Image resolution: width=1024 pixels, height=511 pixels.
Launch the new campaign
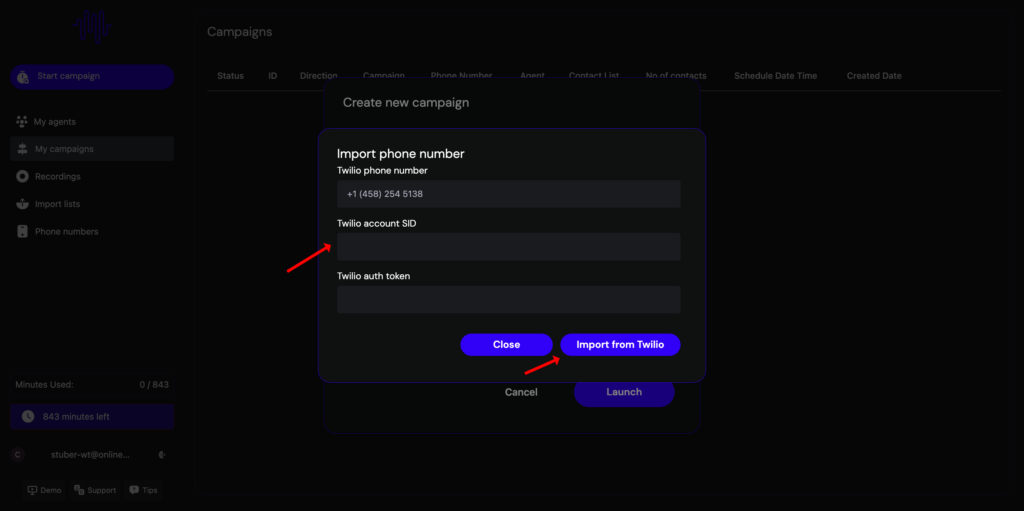624,392
